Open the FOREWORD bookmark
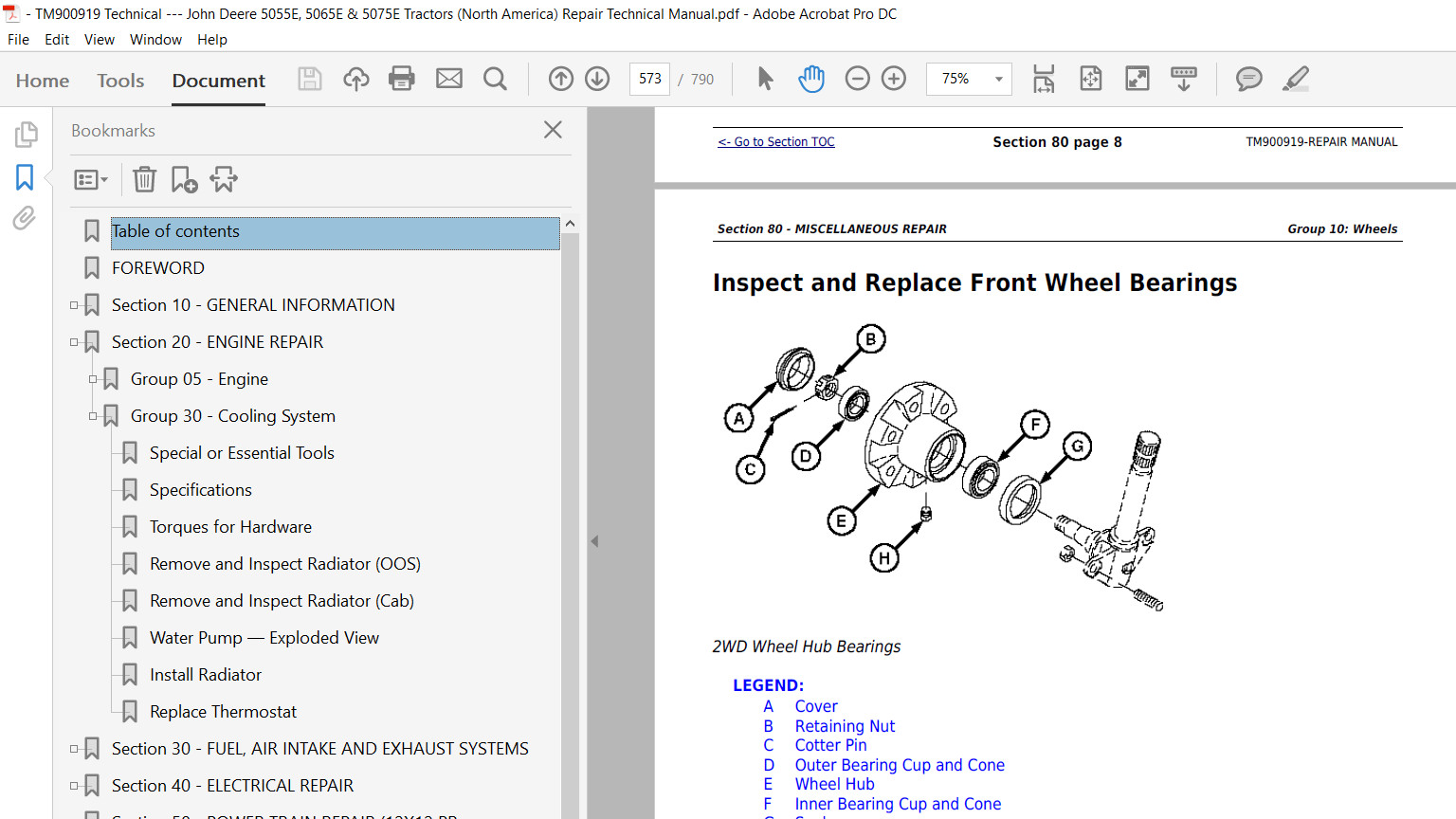This screenshot has width=1456, height=819. (x=158, y=268)
